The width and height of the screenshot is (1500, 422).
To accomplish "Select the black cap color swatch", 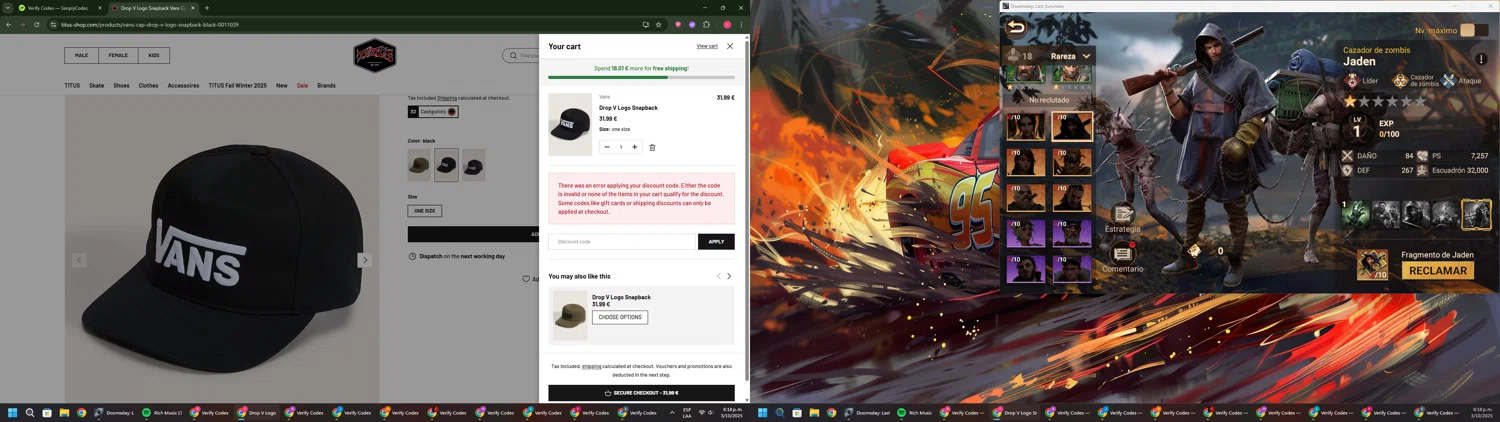I will pos(446,165).
